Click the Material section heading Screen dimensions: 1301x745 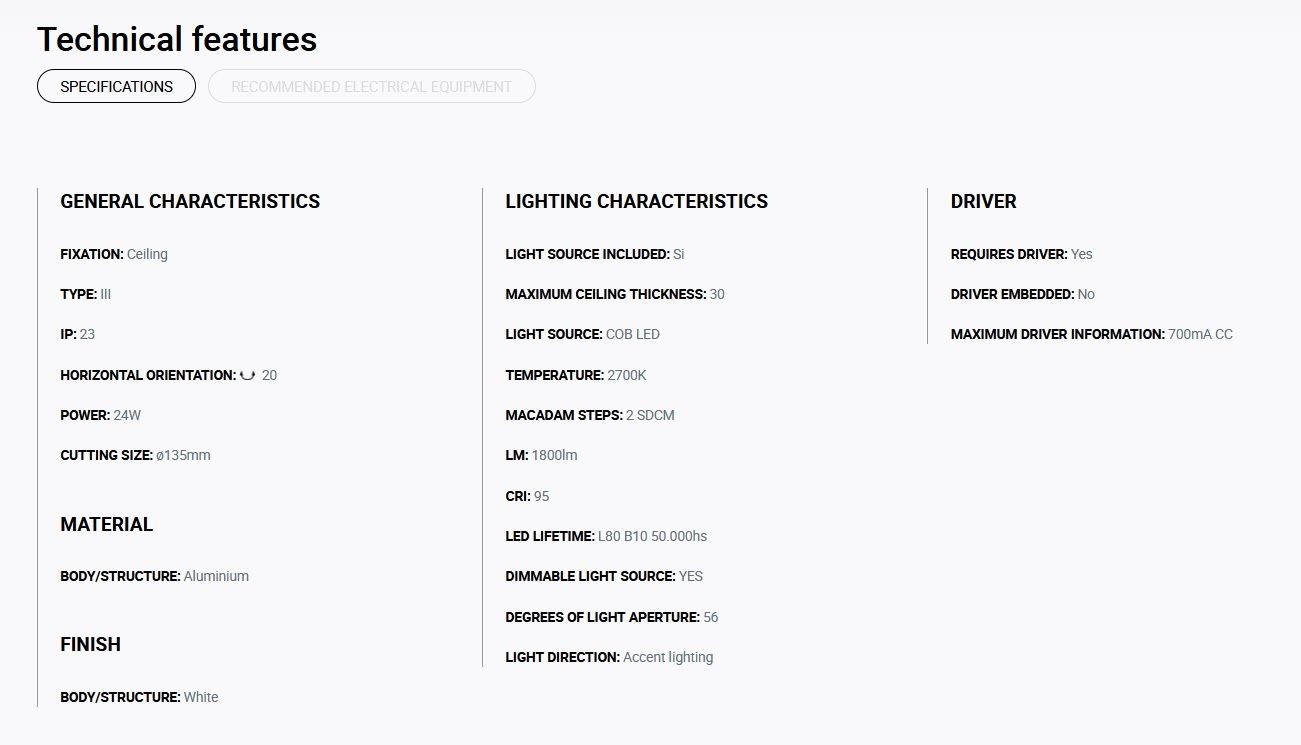point(107,524)
